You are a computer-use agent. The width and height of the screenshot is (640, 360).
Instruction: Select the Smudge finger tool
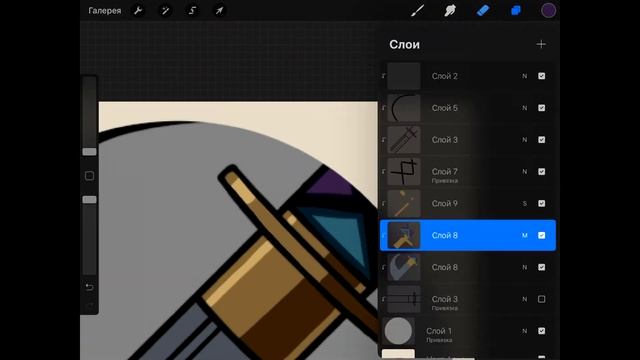click(x=449, y=11)
